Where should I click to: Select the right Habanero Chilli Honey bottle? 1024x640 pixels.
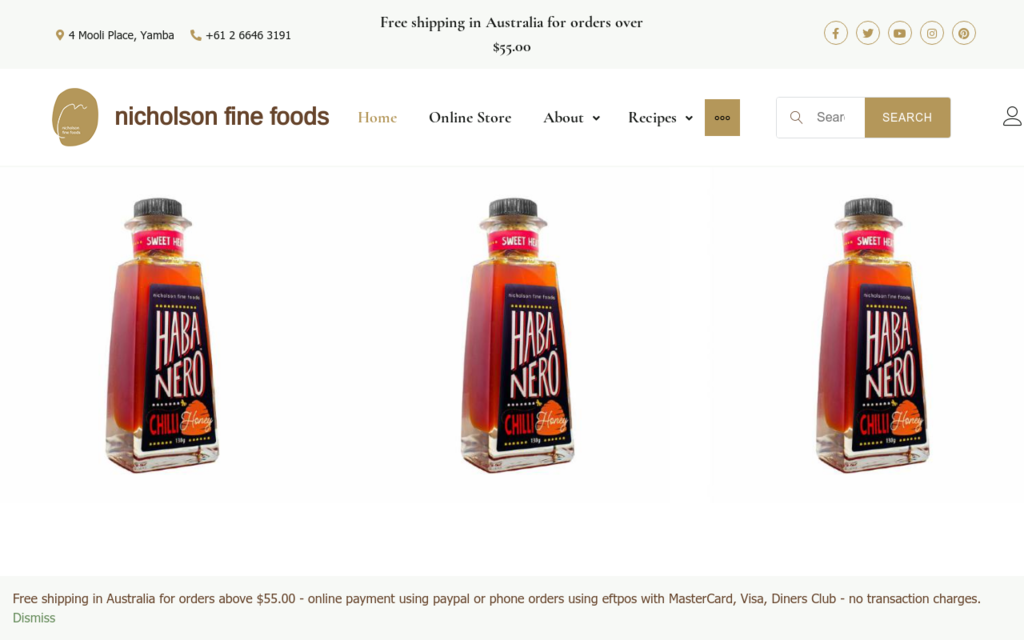(872, 335)
